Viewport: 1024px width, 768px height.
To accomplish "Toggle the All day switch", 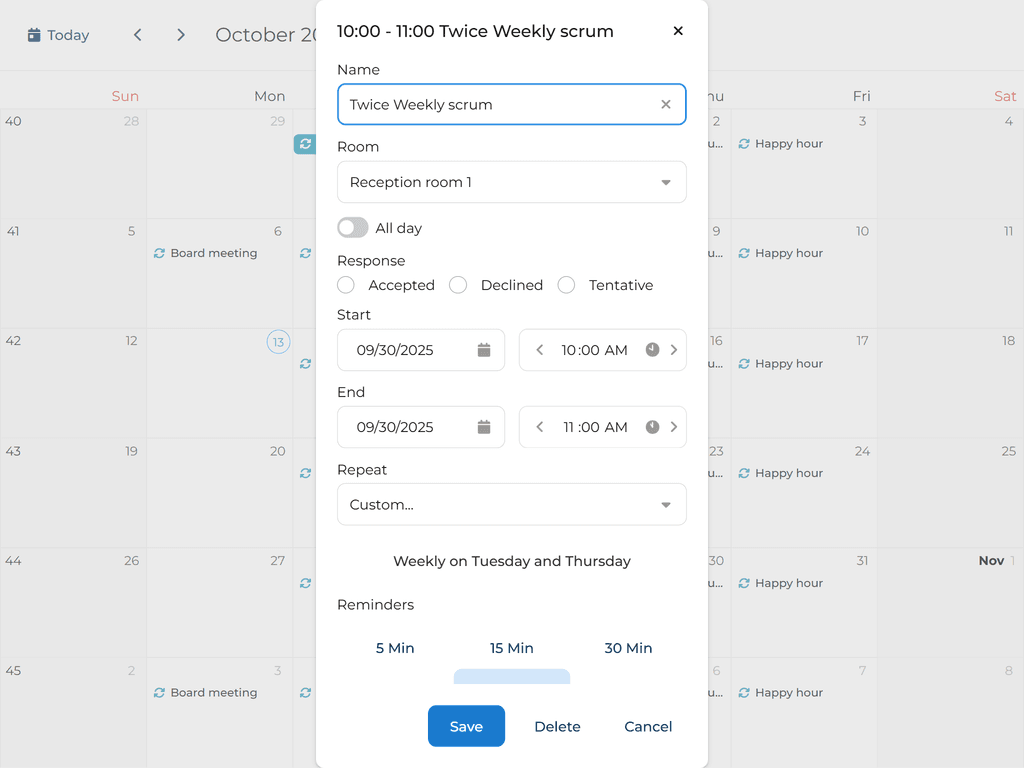I will click(x=352, y=228).
